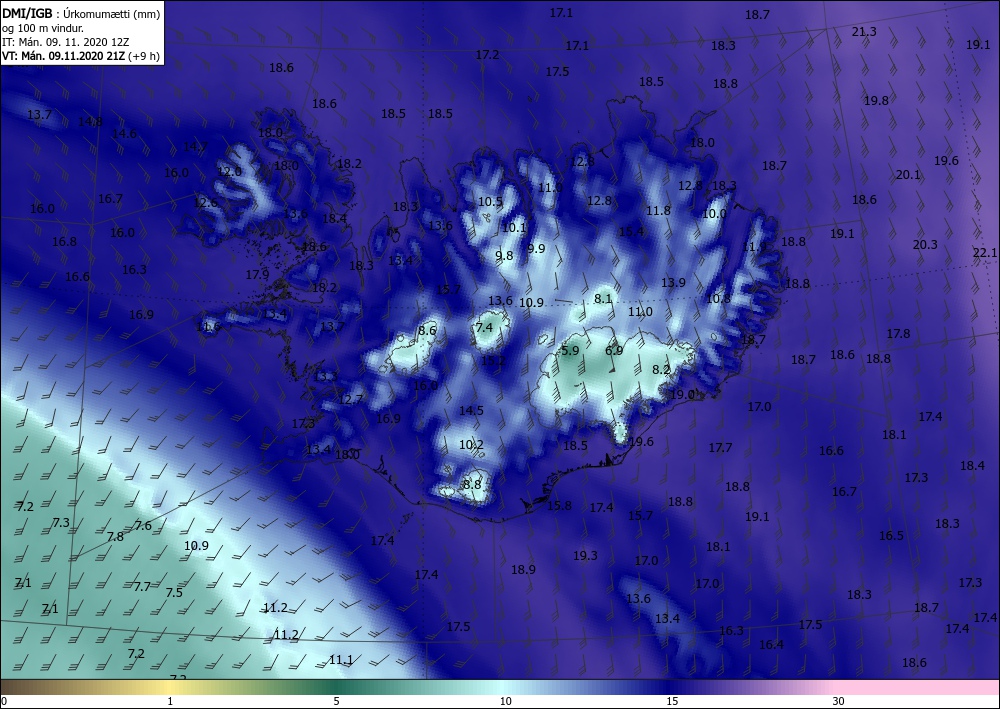Click the color scale's 0 tick label
Image resolution: width=1000 pixels, height=709 pixels.
[4, 701]
